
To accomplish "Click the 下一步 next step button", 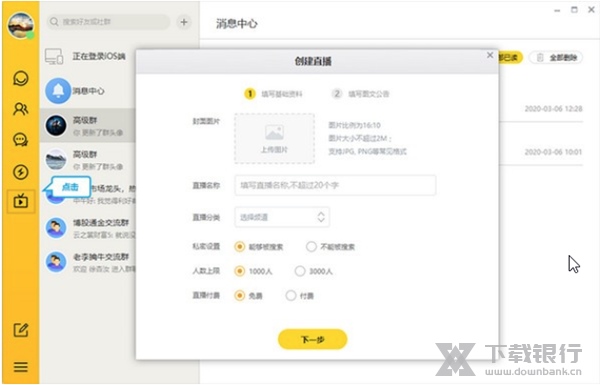I will (313, 339).
